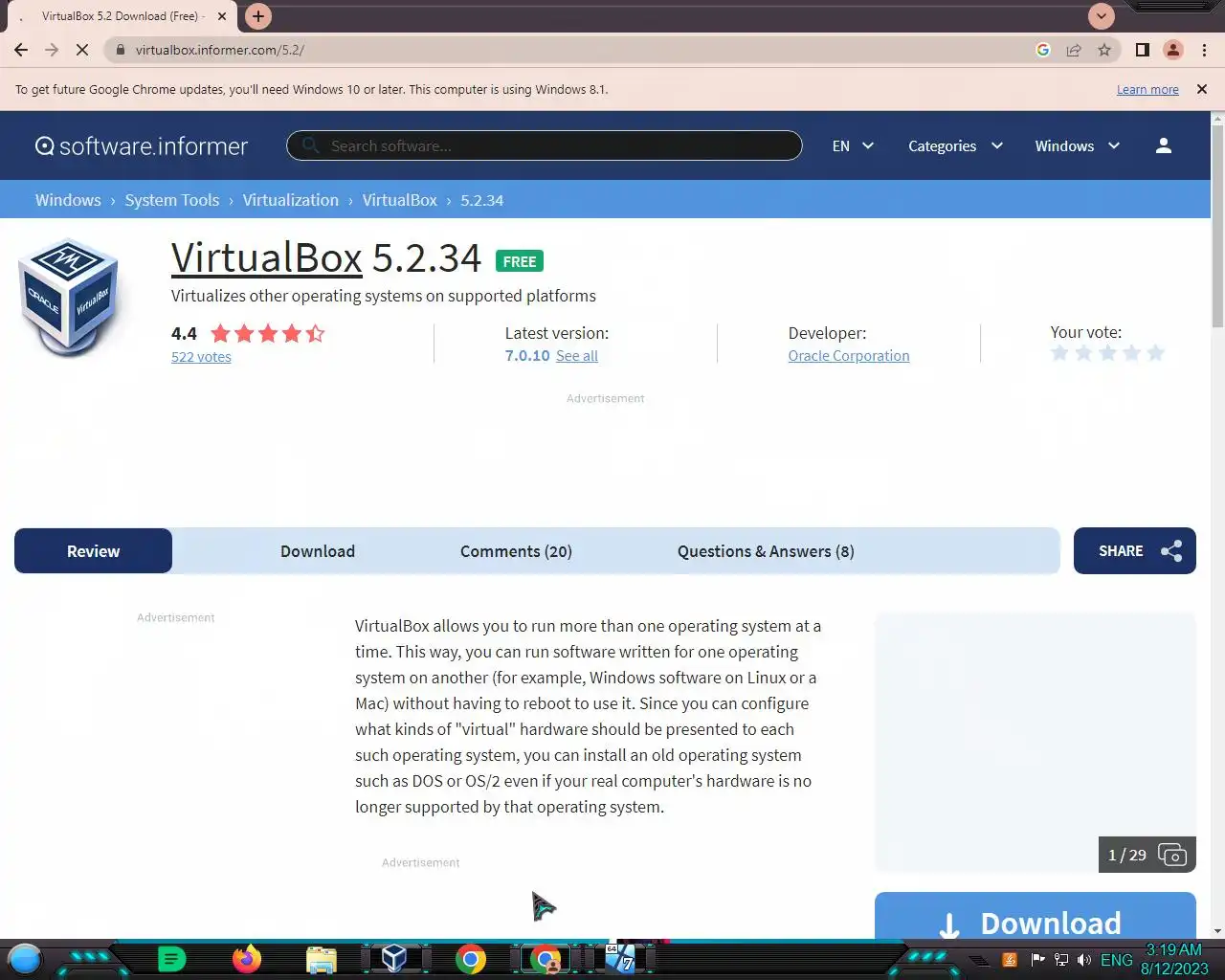
Task: Open Chrome profile avatar
Action: coord(1173,50)
